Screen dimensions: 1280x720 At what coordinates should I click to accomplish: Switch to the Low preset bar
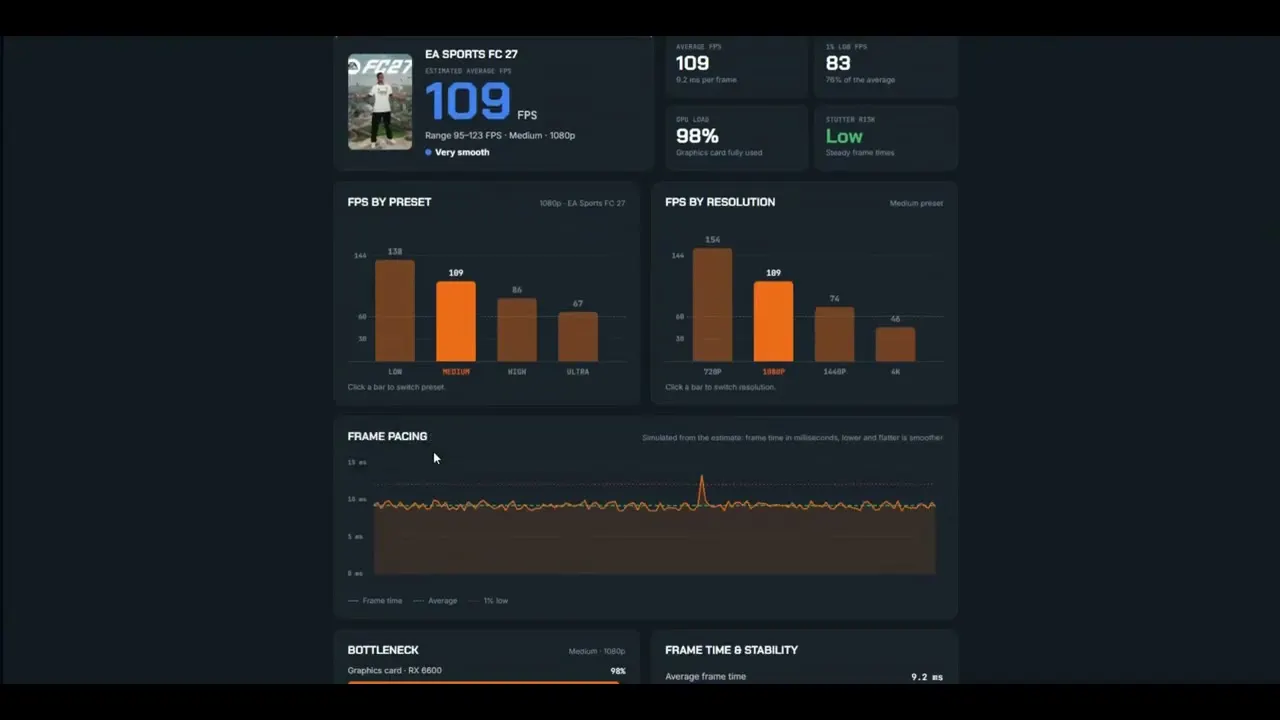tap(395, 311)
